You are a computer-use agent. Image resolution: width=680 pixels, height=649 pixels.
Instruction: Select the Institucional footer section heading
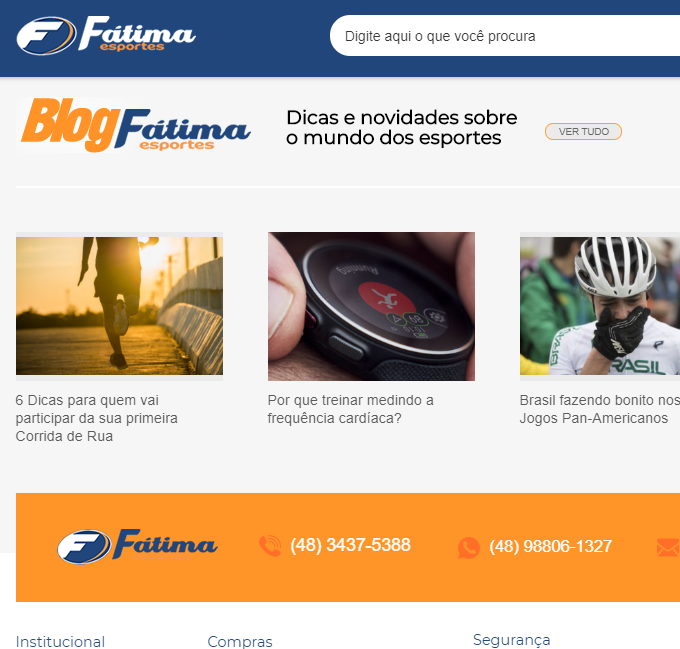coord(60,642)
